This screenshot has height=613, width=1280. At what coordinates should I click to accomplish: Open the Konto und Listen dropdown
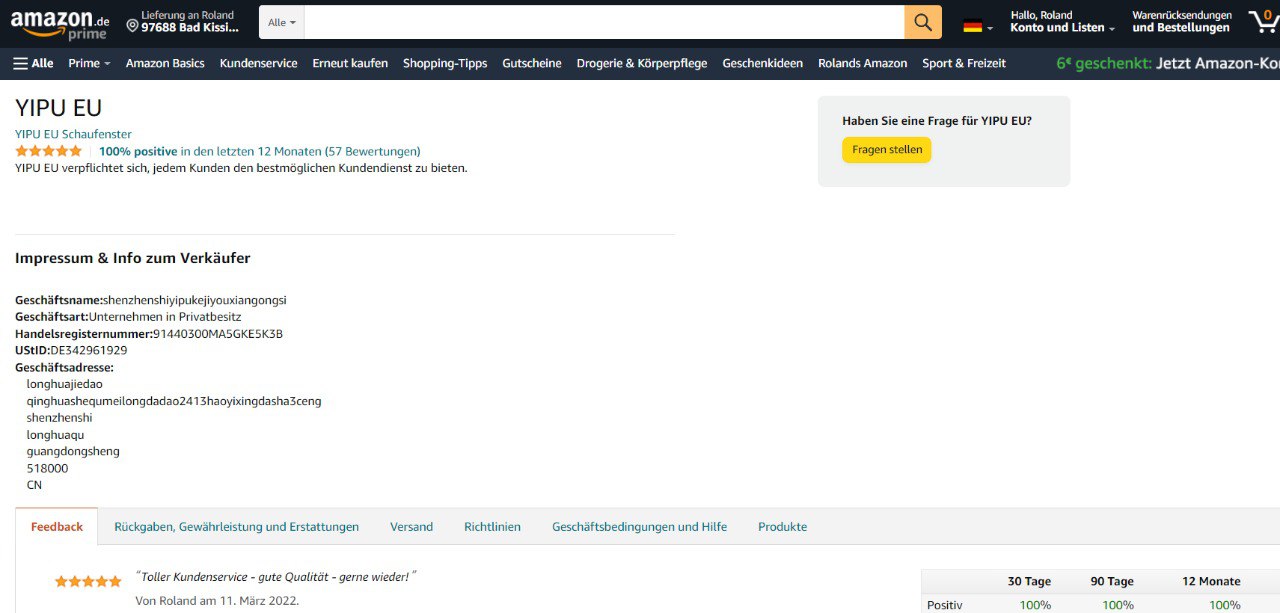click(1062, 22)
